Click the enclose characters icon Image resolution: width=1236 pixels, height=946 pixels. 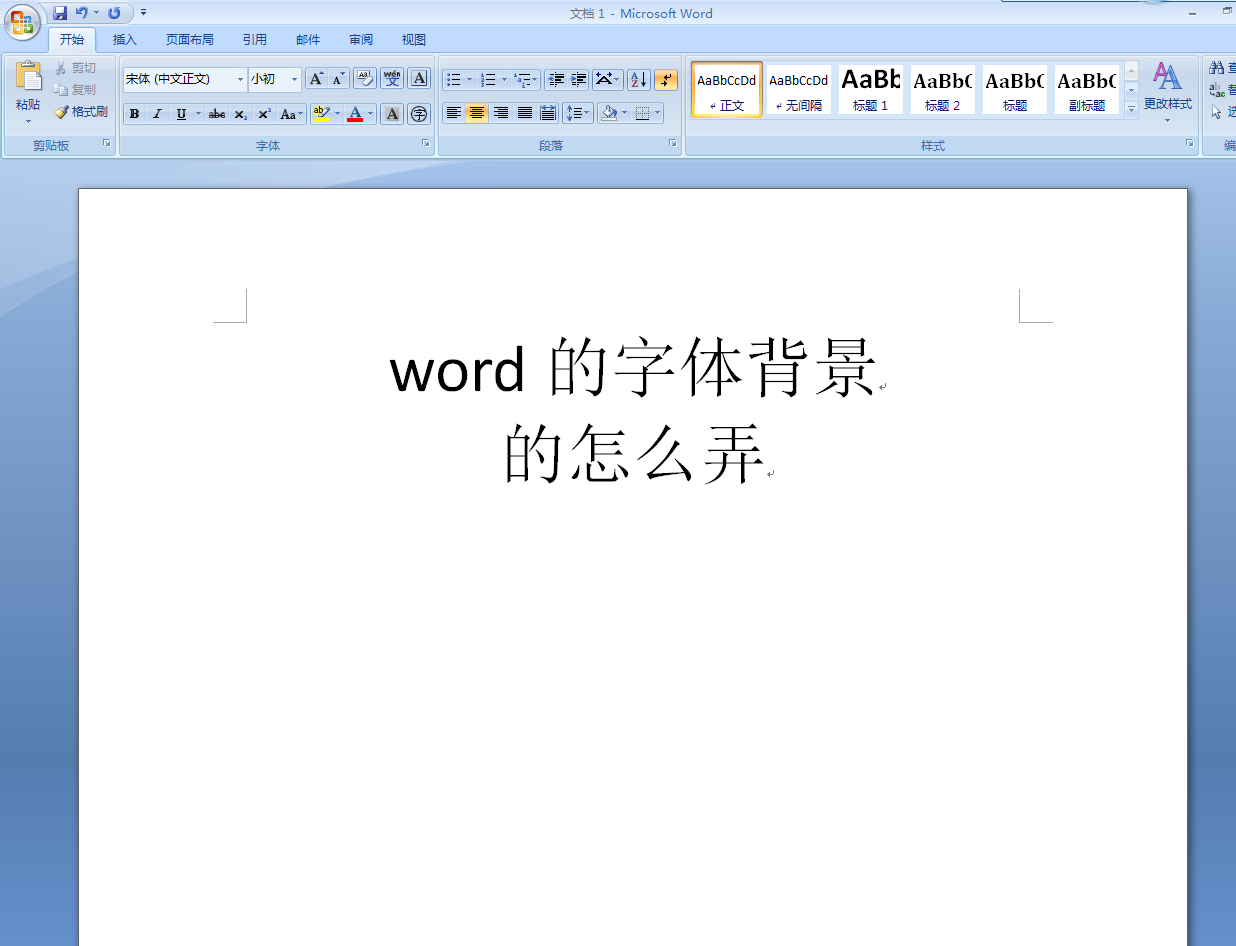coord(419,114)
